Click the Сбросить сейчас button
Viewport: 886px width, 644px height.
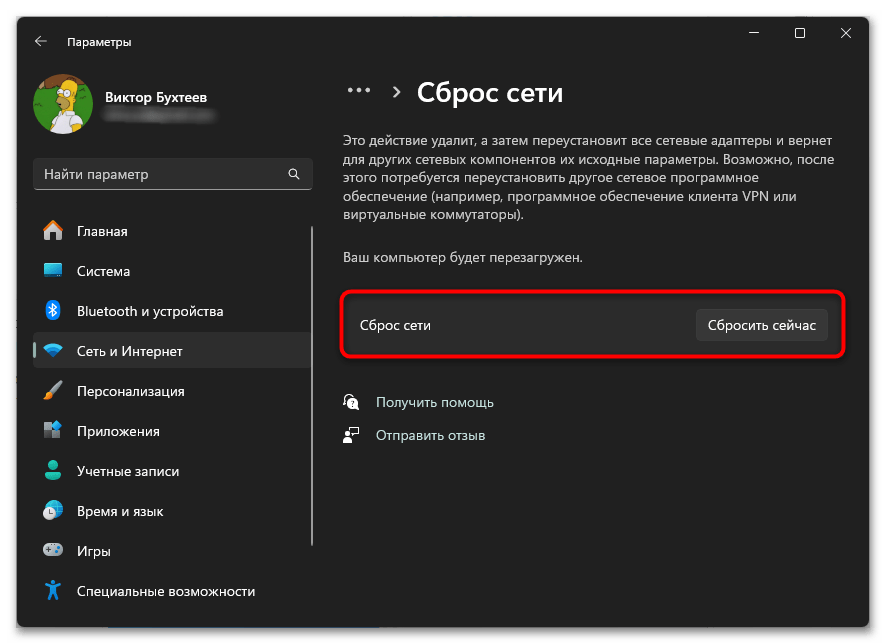coord(762,325)
